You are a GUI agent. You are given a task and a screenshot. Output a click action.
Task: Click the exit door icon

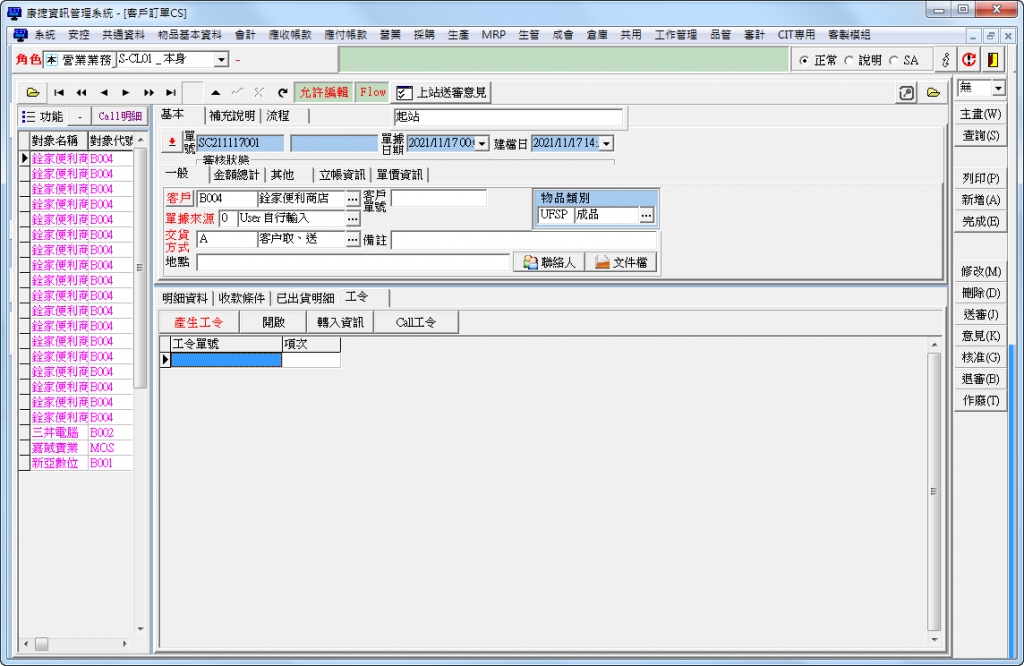992,60
